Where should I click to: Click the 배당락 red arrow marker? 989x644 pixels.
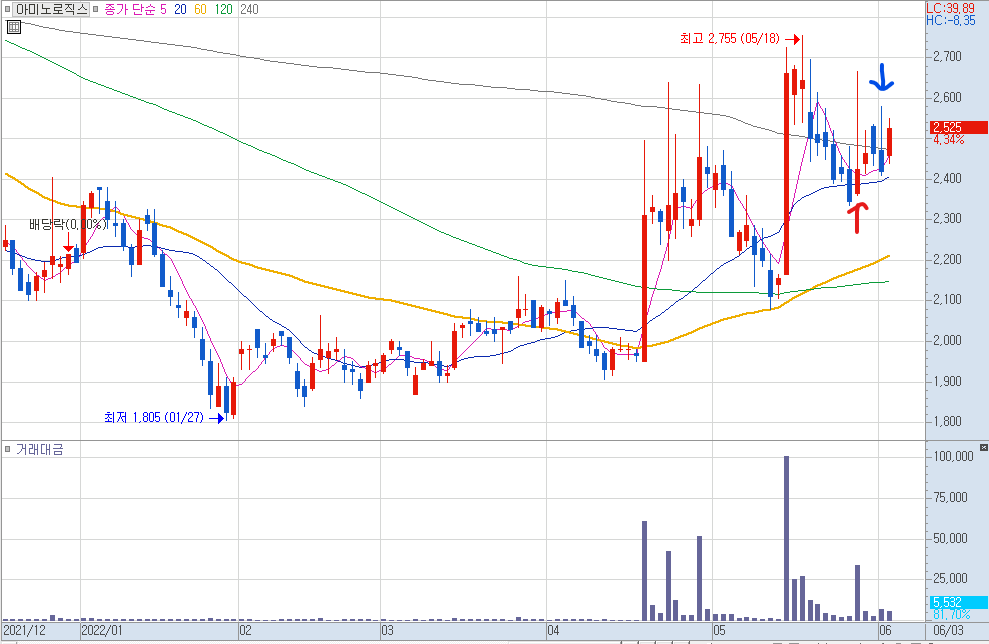[x=68, y=242]
